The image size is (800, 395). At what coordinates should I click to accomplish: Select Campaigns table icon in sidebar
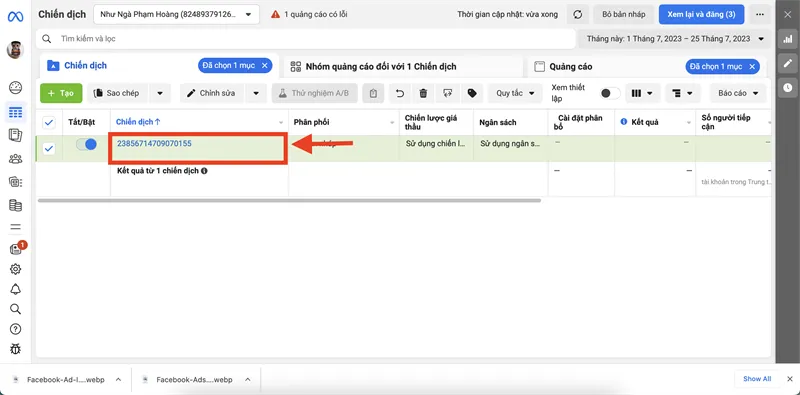coord(15,112)
